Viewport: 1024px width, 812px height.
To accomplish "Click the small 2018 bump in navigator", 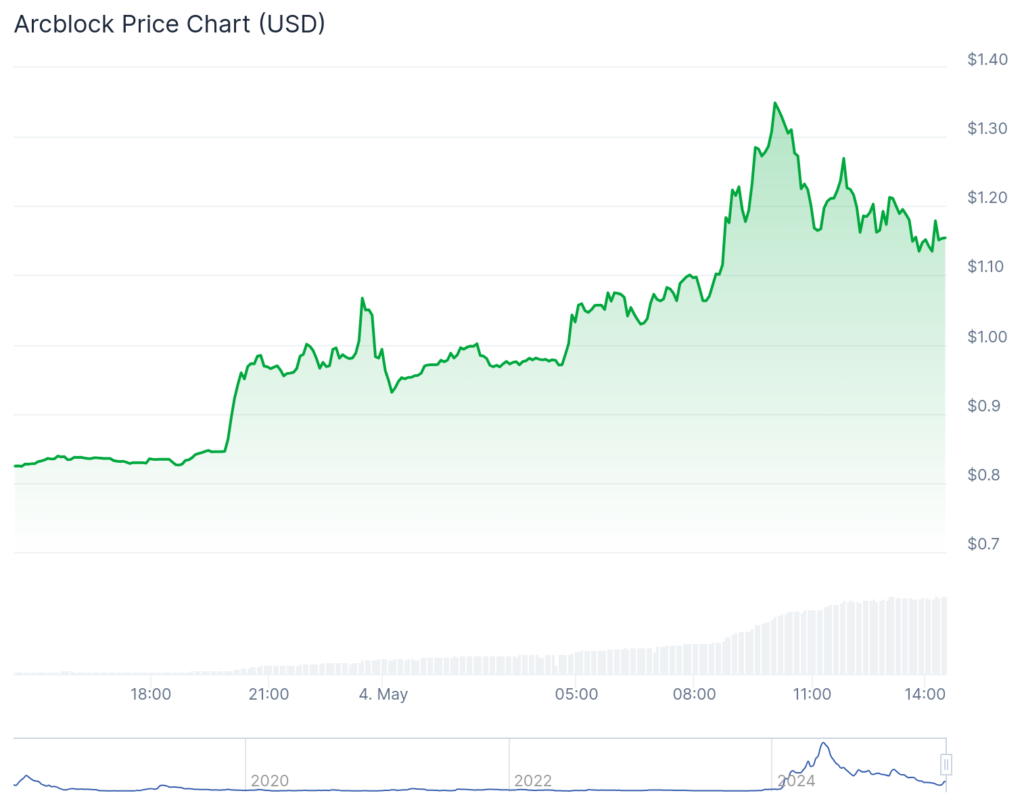I will click(27, 777).
